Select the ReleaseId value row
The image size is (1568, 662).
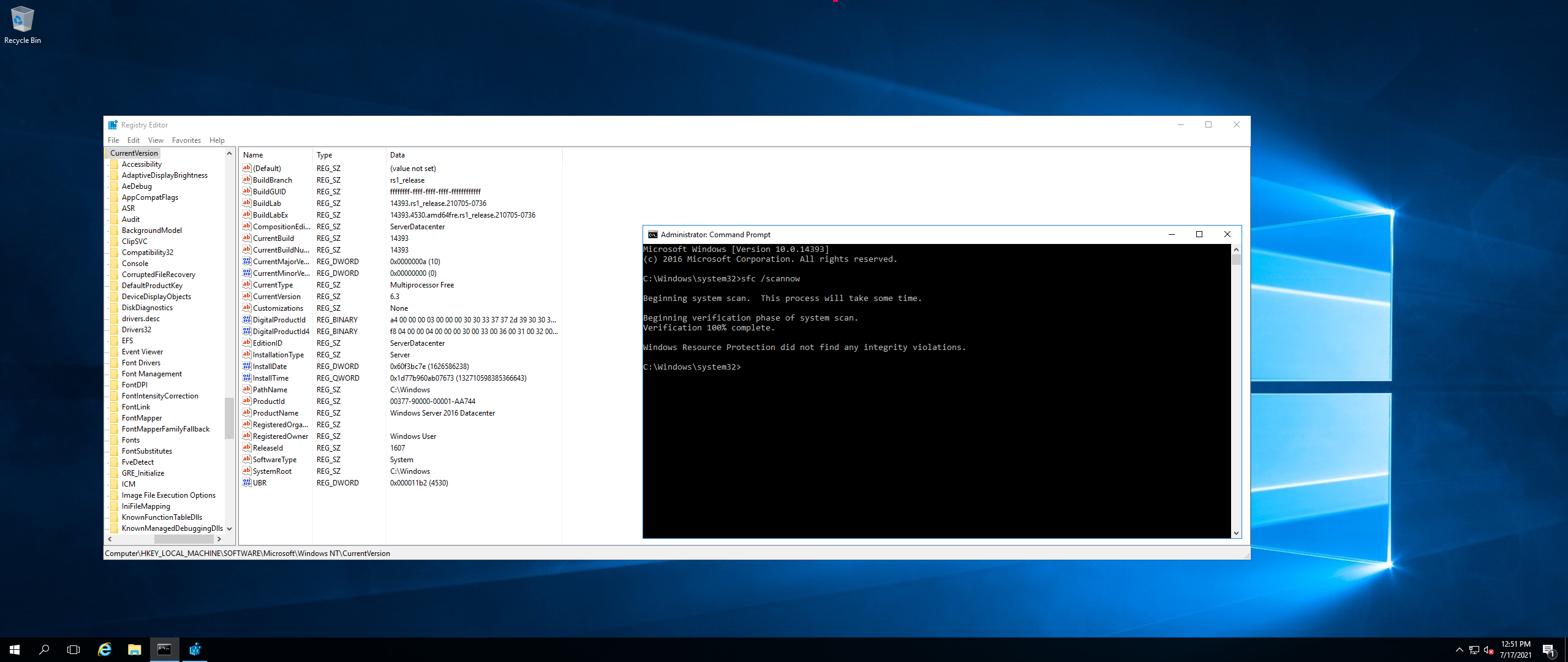pos(401,448)
